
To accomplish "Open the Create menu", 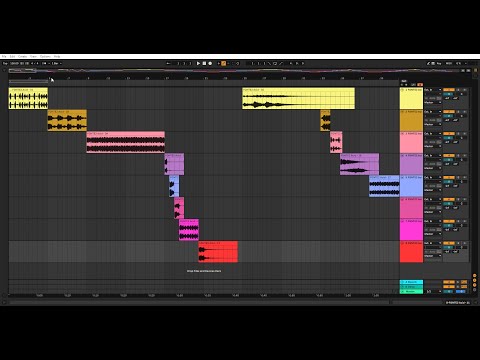I will pyautogui.click(x=22, y=57).
